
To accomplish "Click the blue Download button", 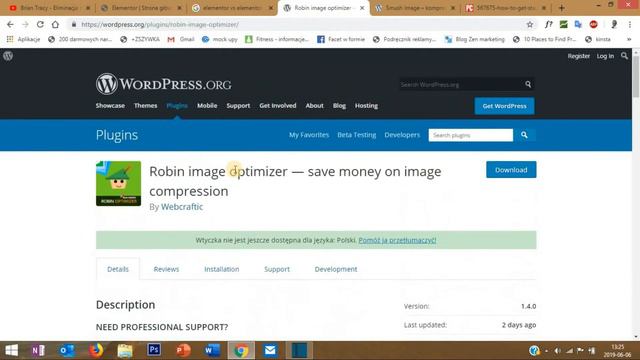I will 511,170.
